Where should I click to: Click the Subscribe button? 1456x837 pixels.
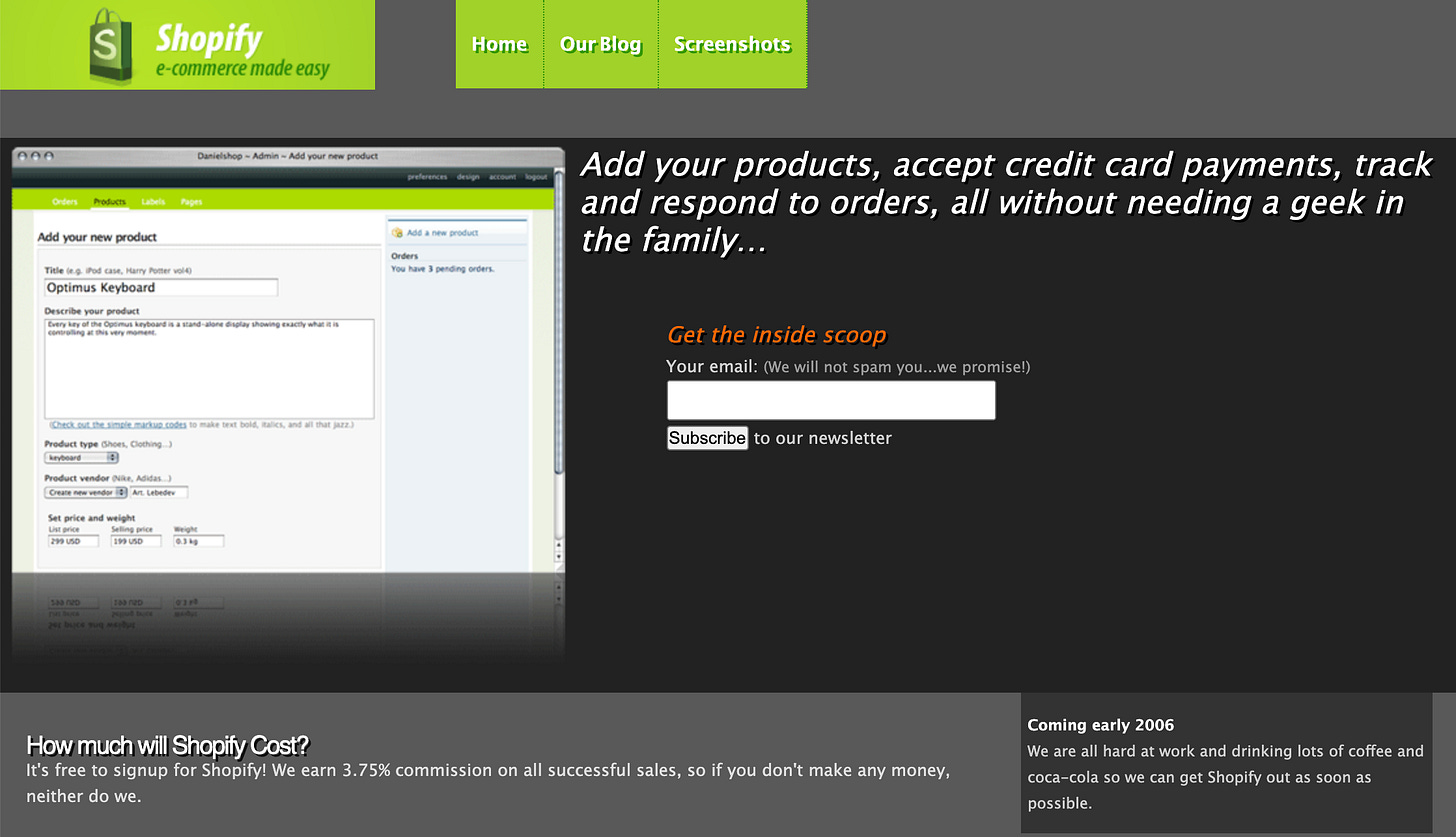tap(707, 438)
